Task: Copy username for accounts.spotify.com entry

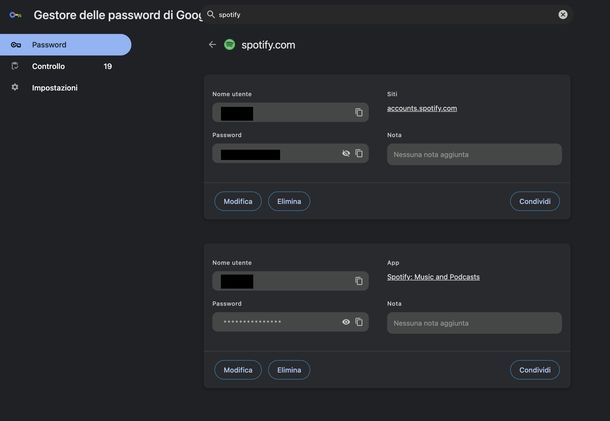Action: [359, 112]
